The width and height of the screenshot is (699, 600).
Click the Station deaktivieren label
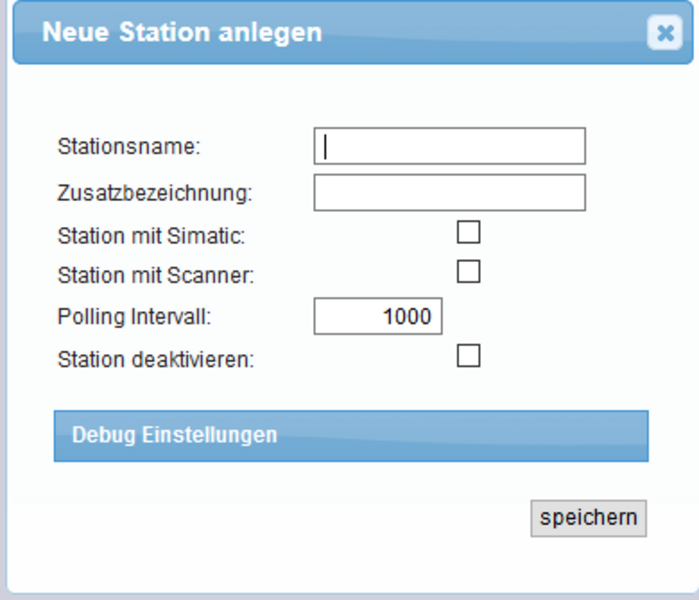(156, 359)
